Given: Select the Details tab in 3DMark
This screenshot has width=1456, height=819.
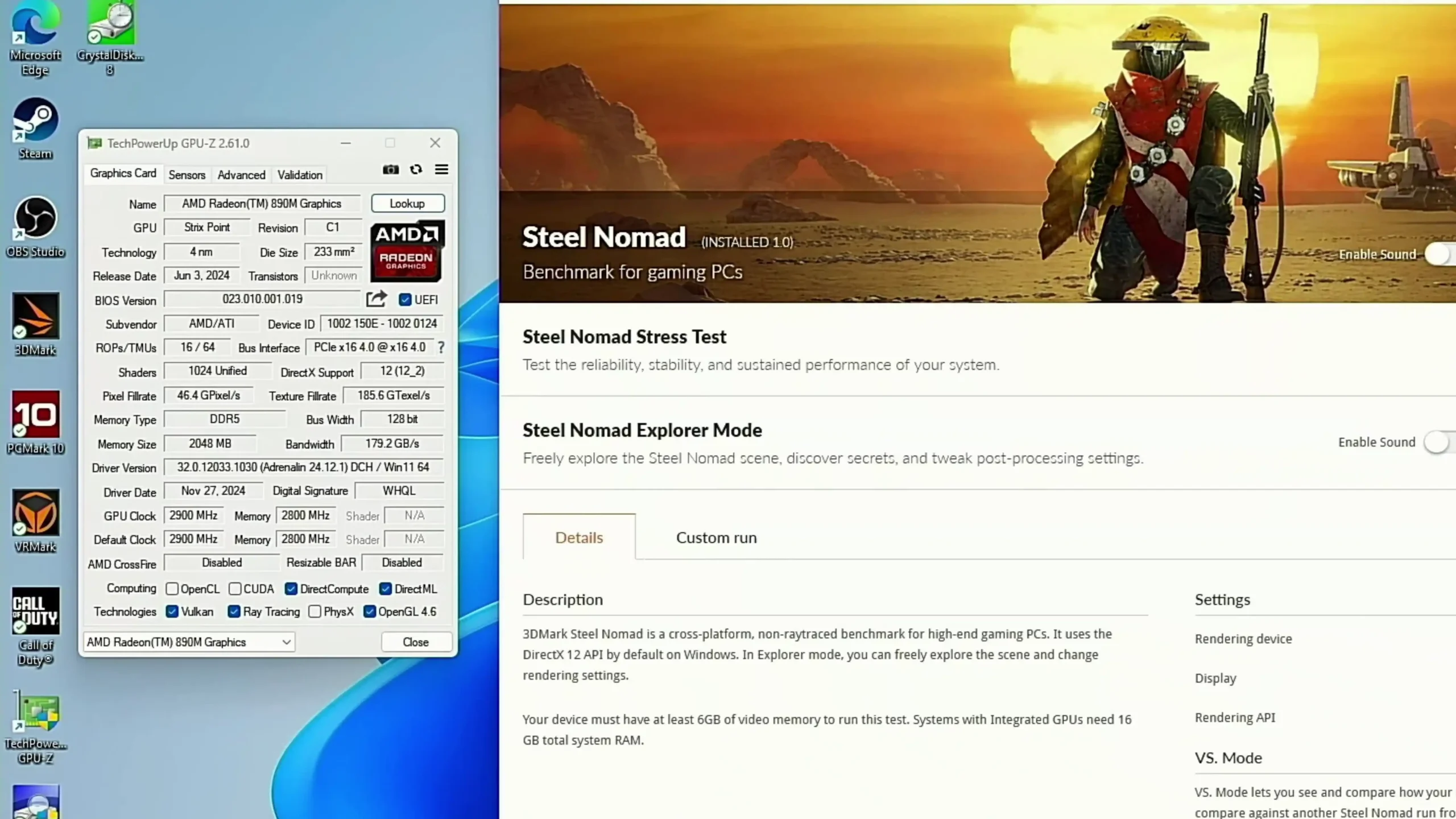Looking at the screenshot, I should 579,537.
